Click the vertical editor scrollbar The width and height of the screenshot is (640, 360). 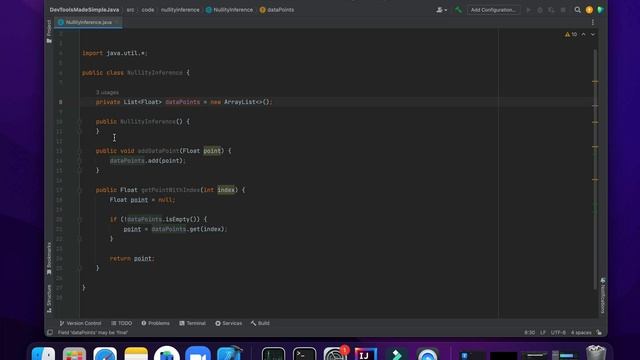595,169
